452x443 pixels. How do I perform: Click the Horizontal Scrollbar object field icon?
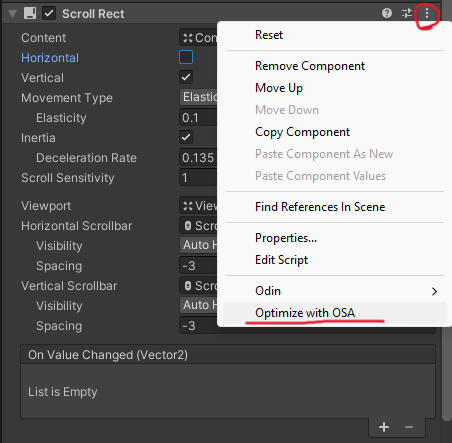coord(188,226)
